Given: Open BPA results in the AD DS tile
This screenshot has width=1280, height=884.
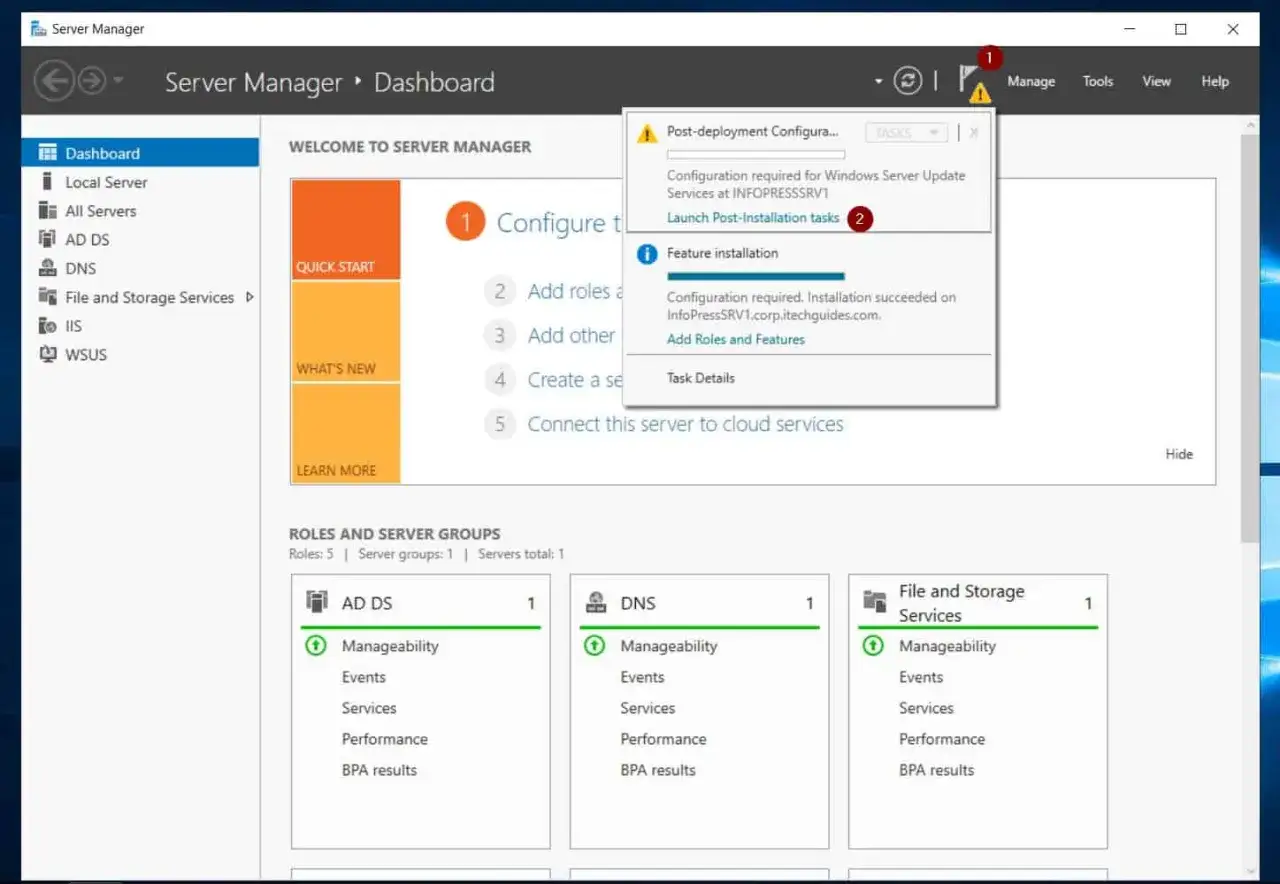Looking at the screenshot, I should pyautogui.click(x=379, y=770).
